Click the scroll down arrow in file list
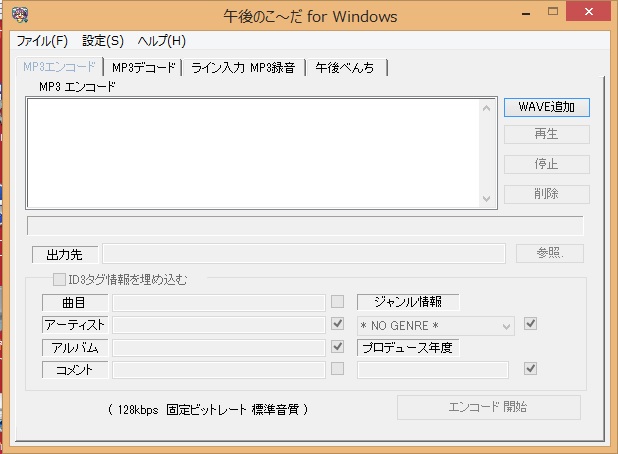This screenshot has width=618, height=454. tap(487, 198)
